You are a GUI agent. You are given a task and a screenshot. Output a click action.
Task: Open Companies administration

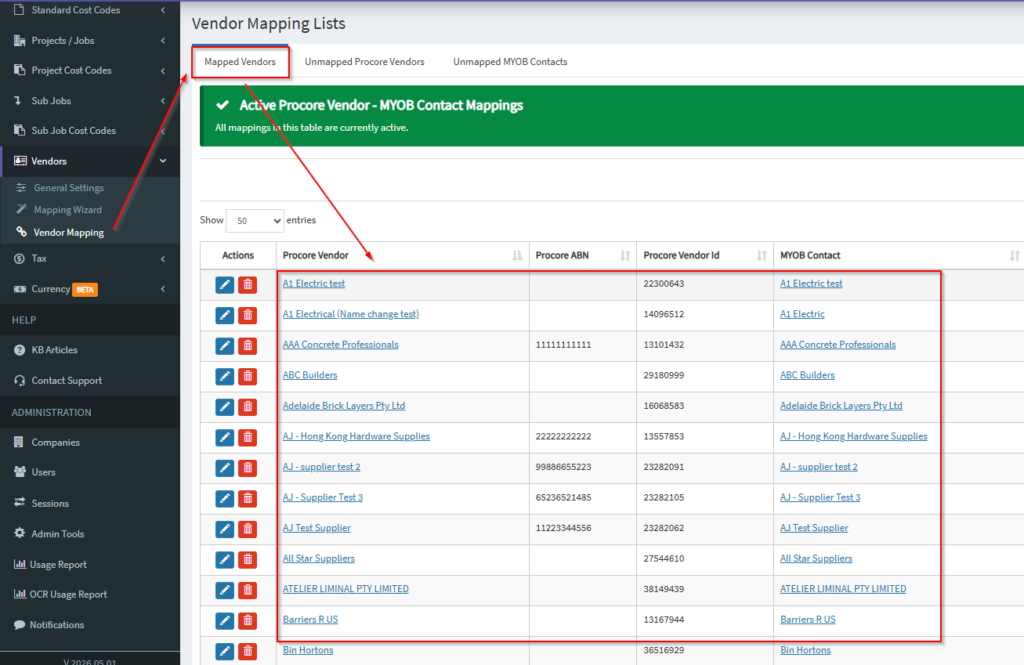pos(56,443)
